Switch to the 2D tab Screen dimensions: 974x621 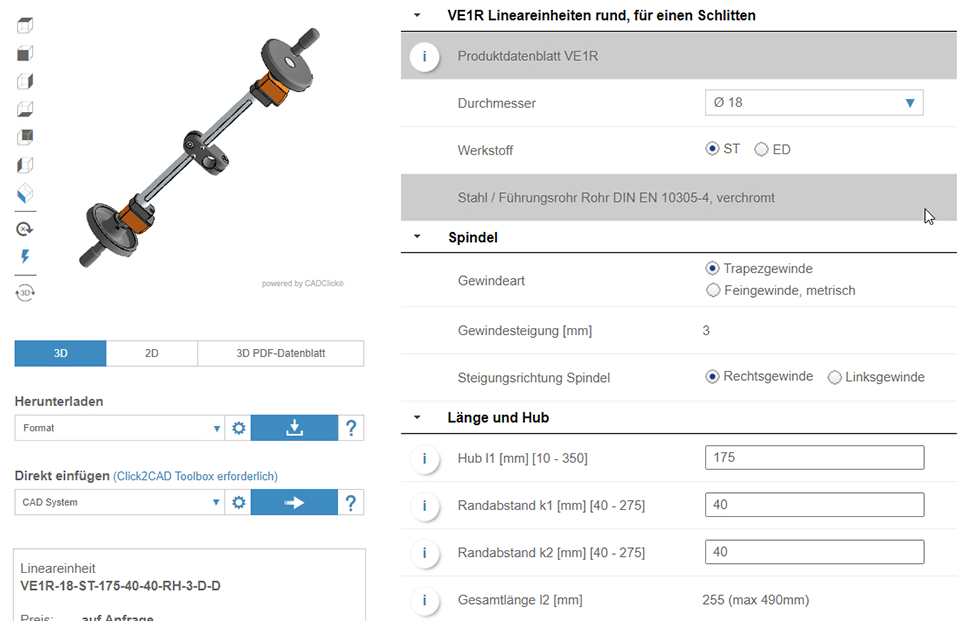(152, 353)
